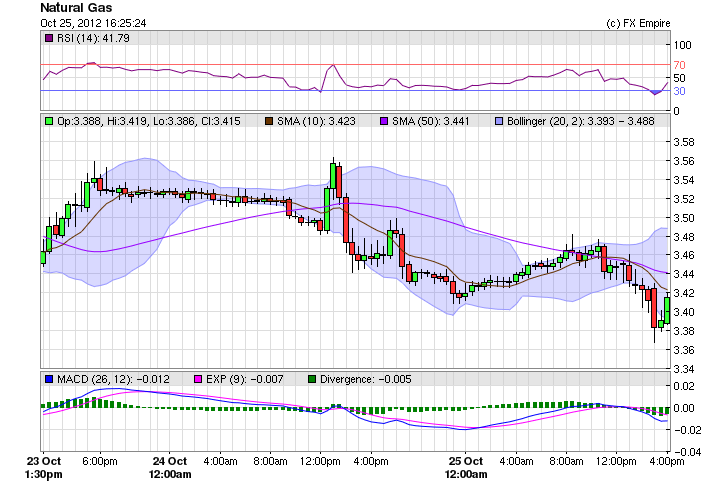This screenshot has width=710, height=487.
Task: Click the 'Op:3.388, Hi:3.419, Lo:3.386, Cl:3.415' text
Action: coord(149,121)
